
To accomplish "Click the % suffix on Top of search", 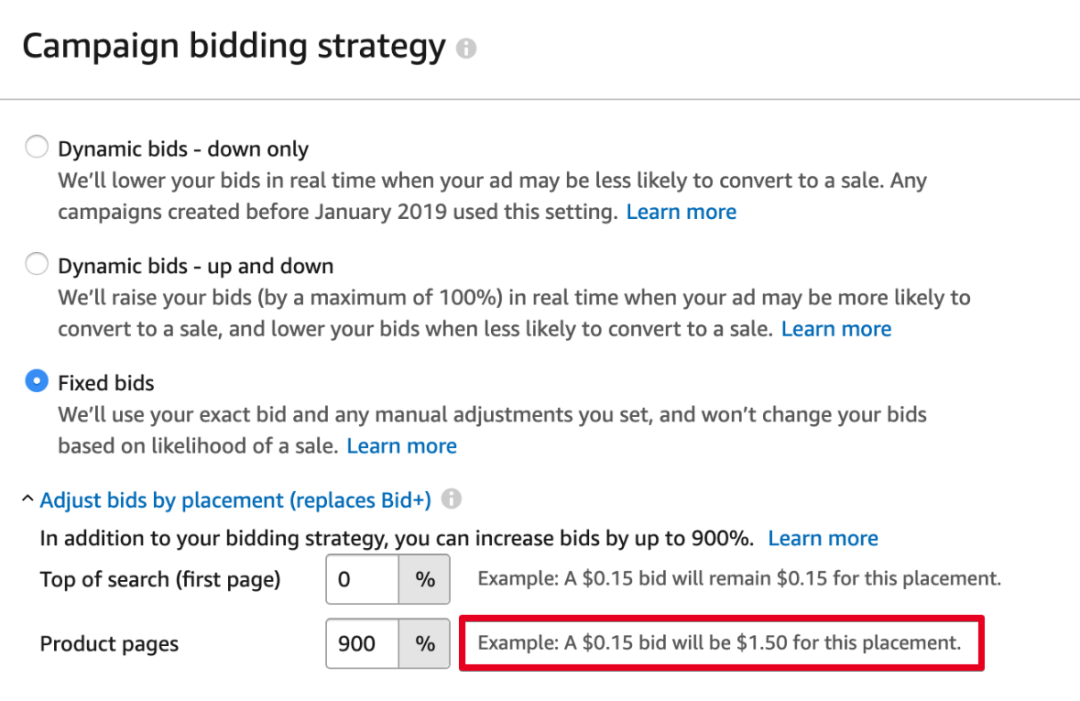I will (424, 579).
